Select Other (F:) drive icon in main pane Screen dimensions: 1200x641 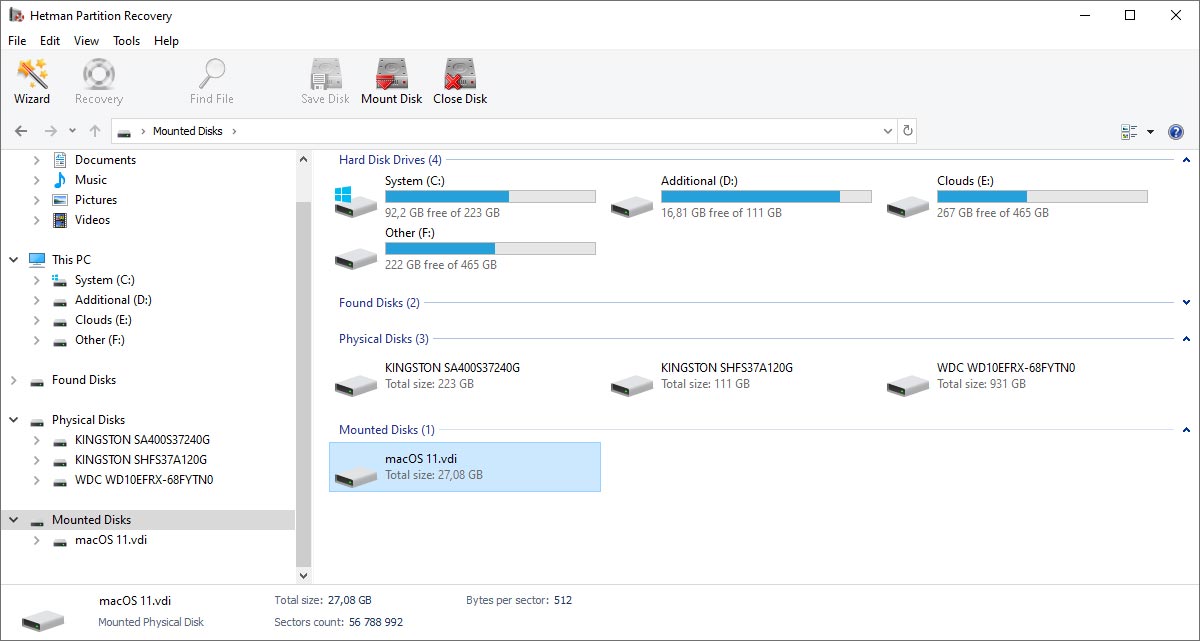click(x=356, y=258)
